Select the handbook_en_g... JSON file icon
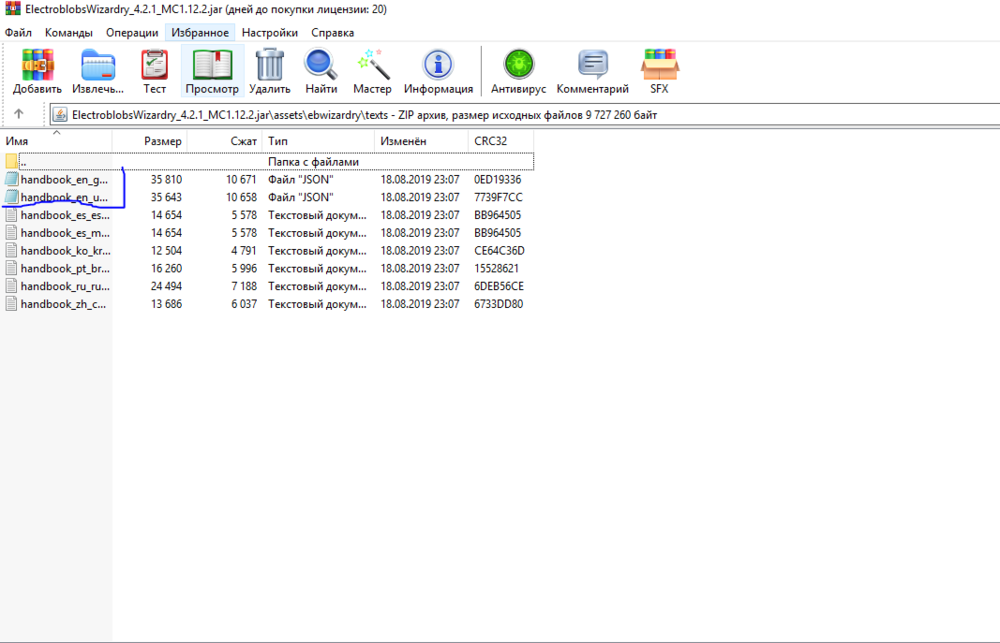Viewport: 1000px width, 643px height. point(11,179)
